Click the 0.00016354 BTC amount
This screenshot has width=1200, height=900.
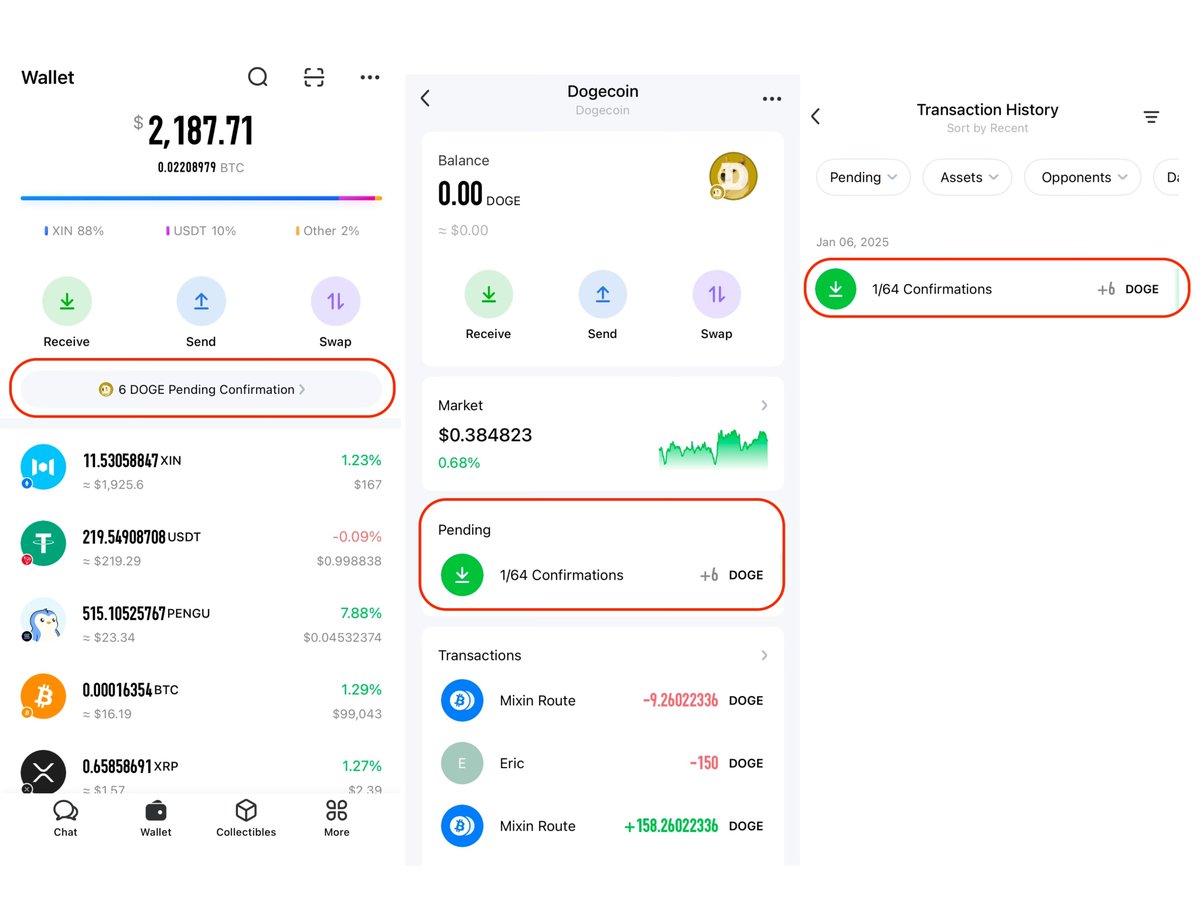(130, 690)
